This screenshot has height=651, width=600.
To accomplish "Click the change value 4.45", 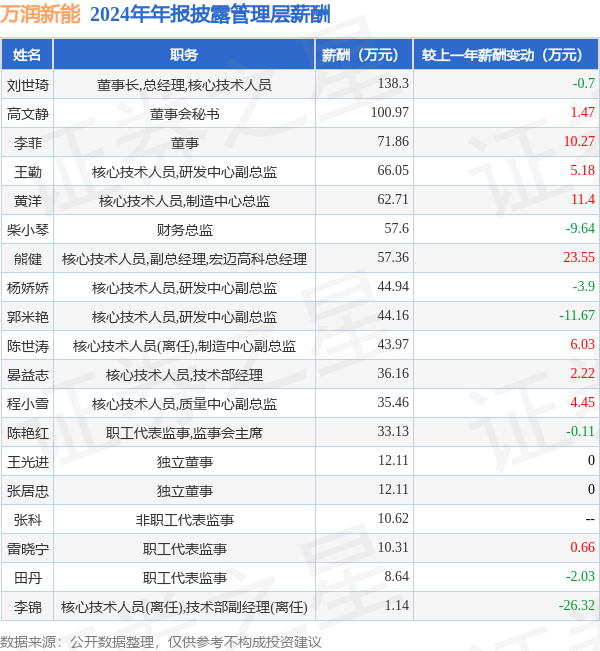I will (582, 402).
